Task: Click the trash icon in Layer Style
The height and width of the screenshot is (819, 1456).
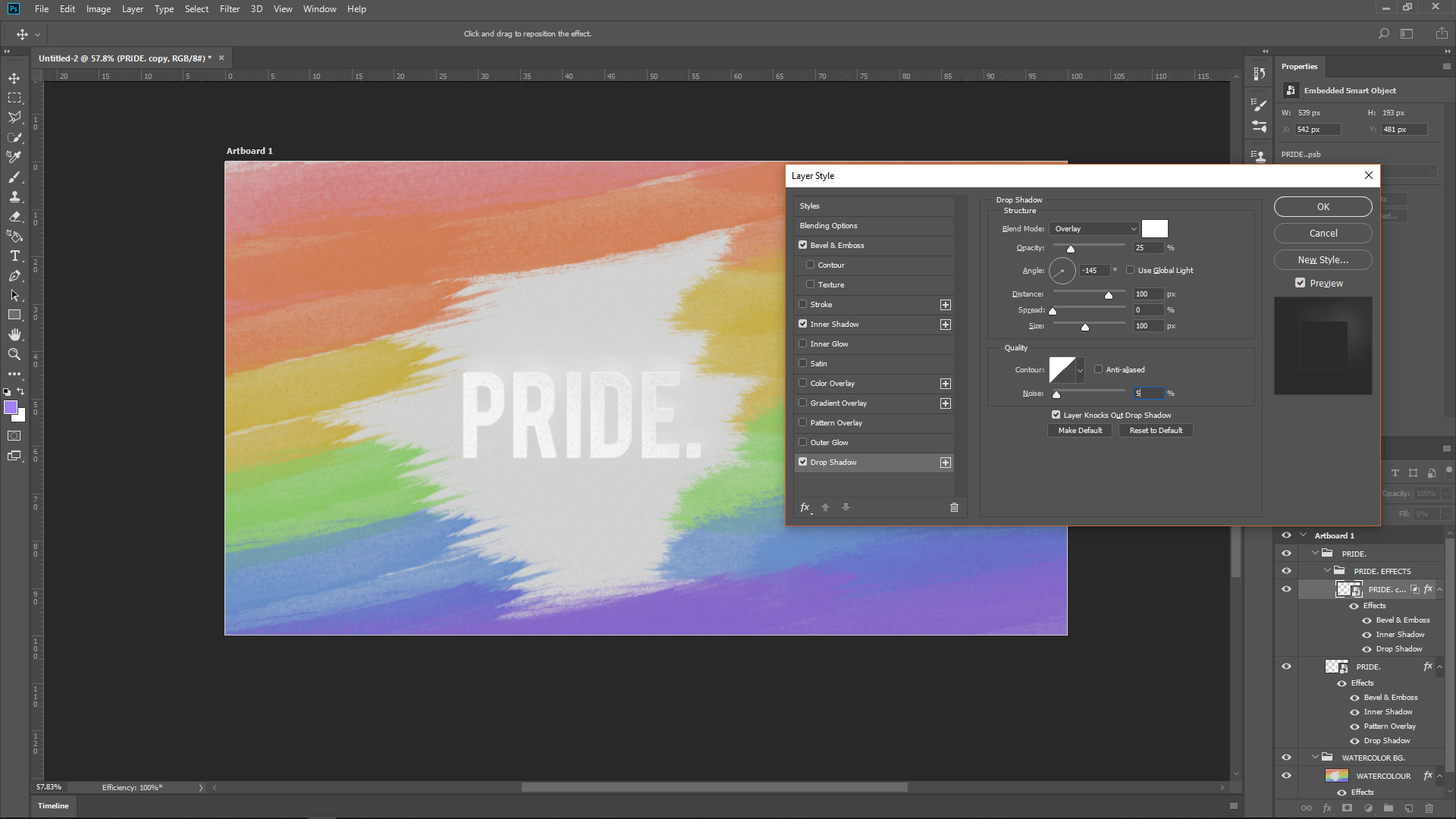Action: click(954, 507)
